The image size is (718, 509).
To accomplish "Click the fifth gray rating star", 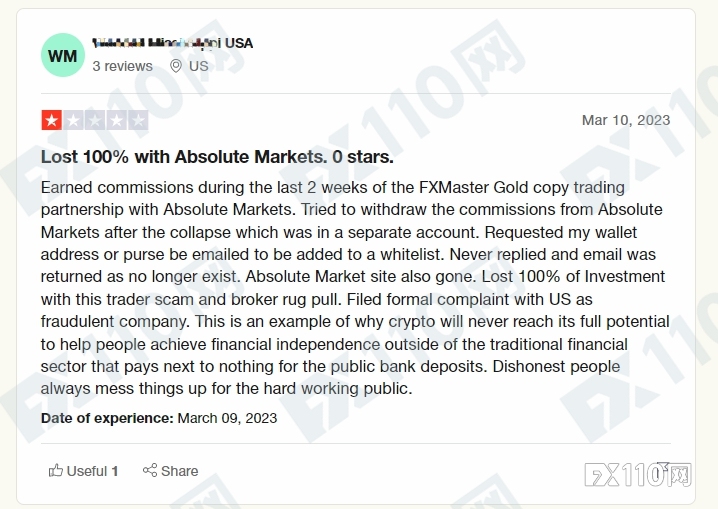I will click(138, 120).
